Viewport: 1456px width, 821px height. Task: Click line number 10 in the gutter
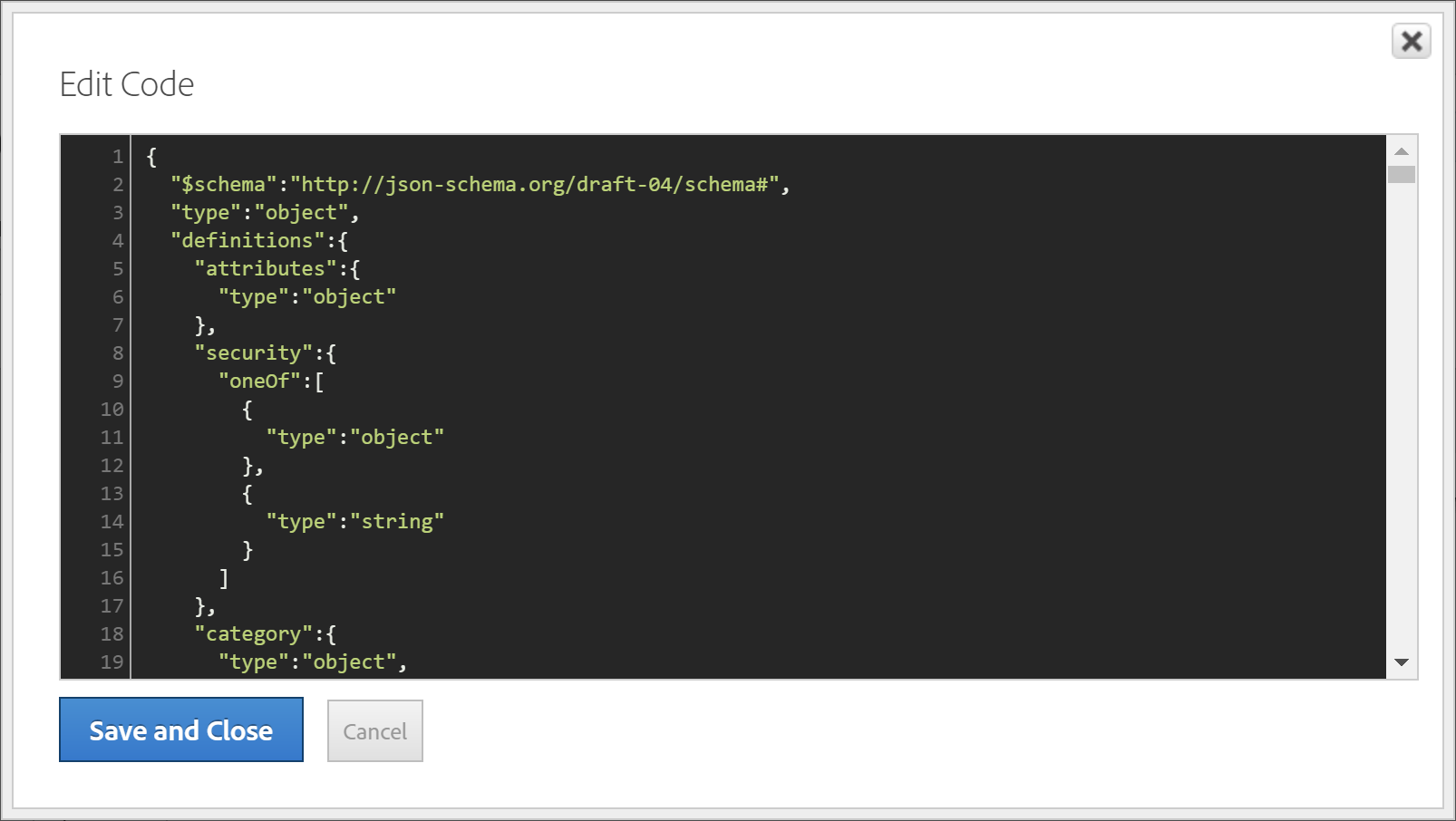tap(112, 410)
